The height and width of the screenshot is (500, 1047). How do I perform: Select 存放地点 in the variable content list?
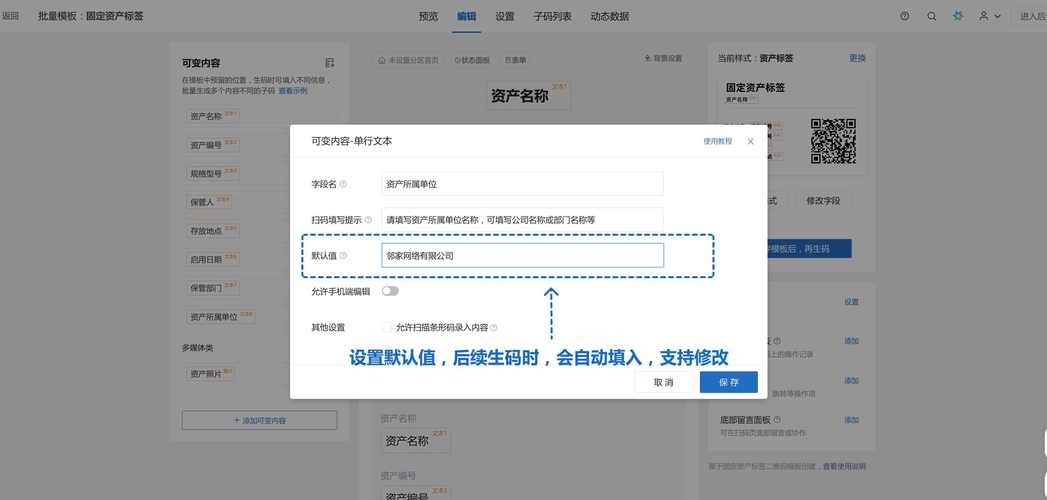[x=213, y=231]
